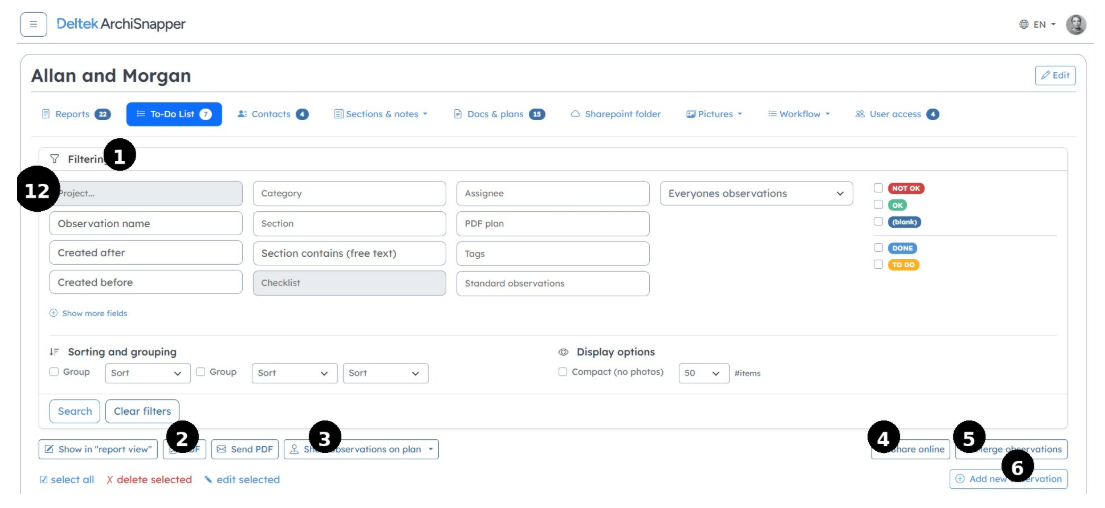
Task: Open the third Sort dropdown
Action: pyautogui.click(x=385, y=373)
